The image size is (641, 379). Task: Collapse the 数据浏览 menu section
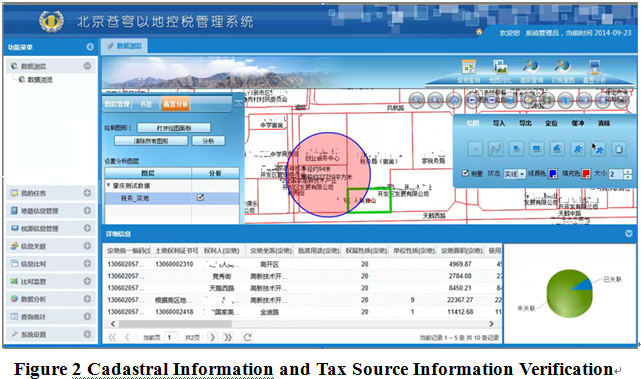(x=87, y=66)
